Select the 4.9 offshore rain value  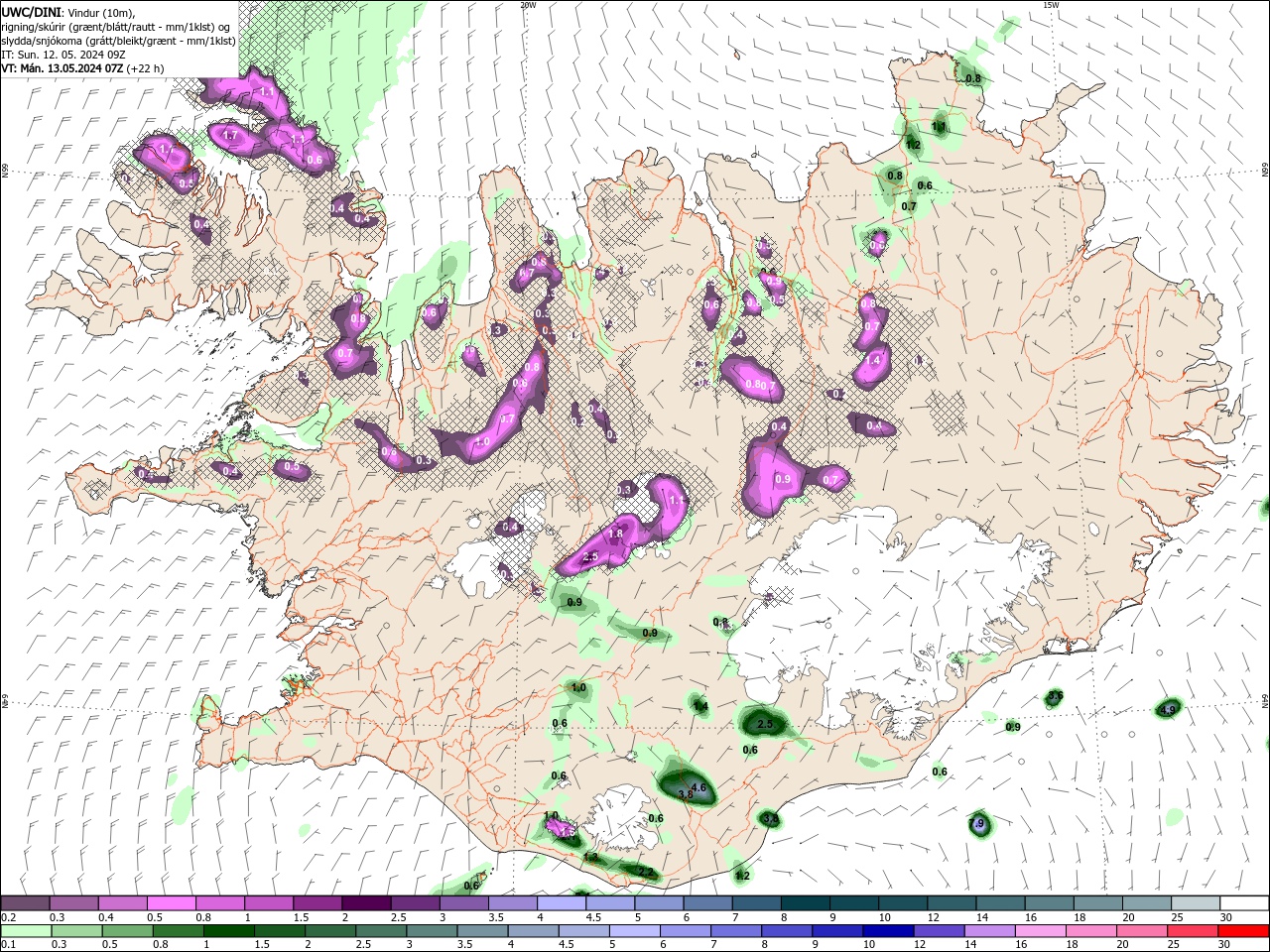tap(1168, 709)
